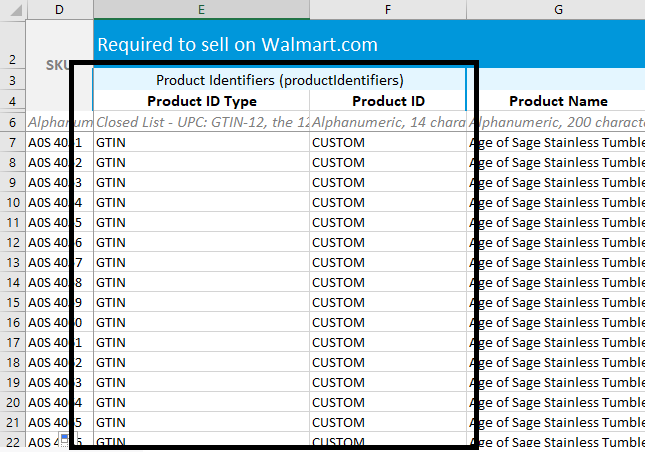The image size is (645, 452).
Task: Select column E header
Action: 201,9
